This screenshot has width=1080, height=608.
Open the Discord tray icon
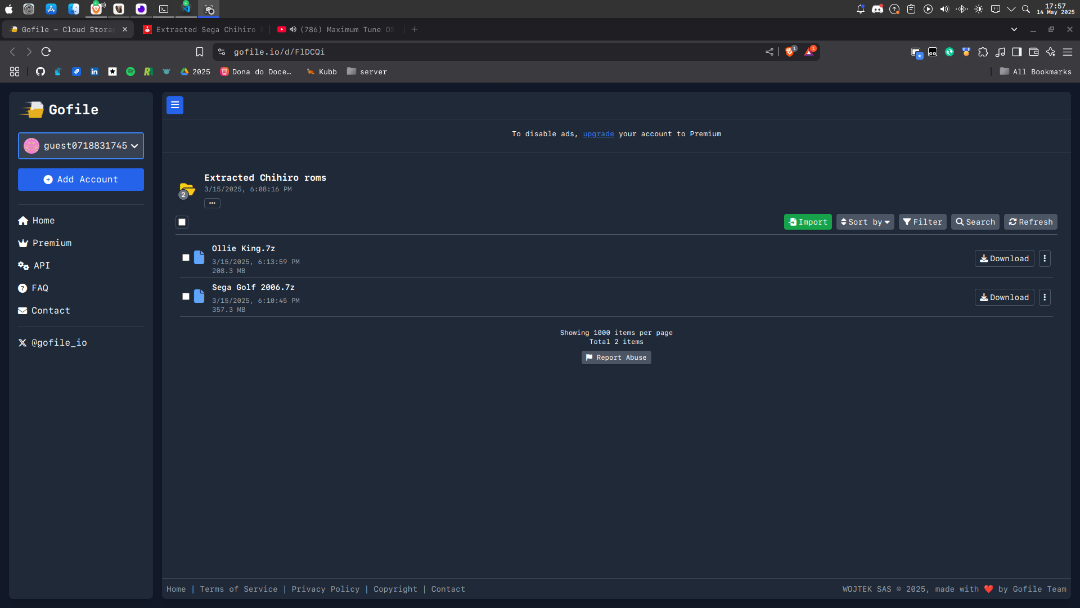[878, 9]
